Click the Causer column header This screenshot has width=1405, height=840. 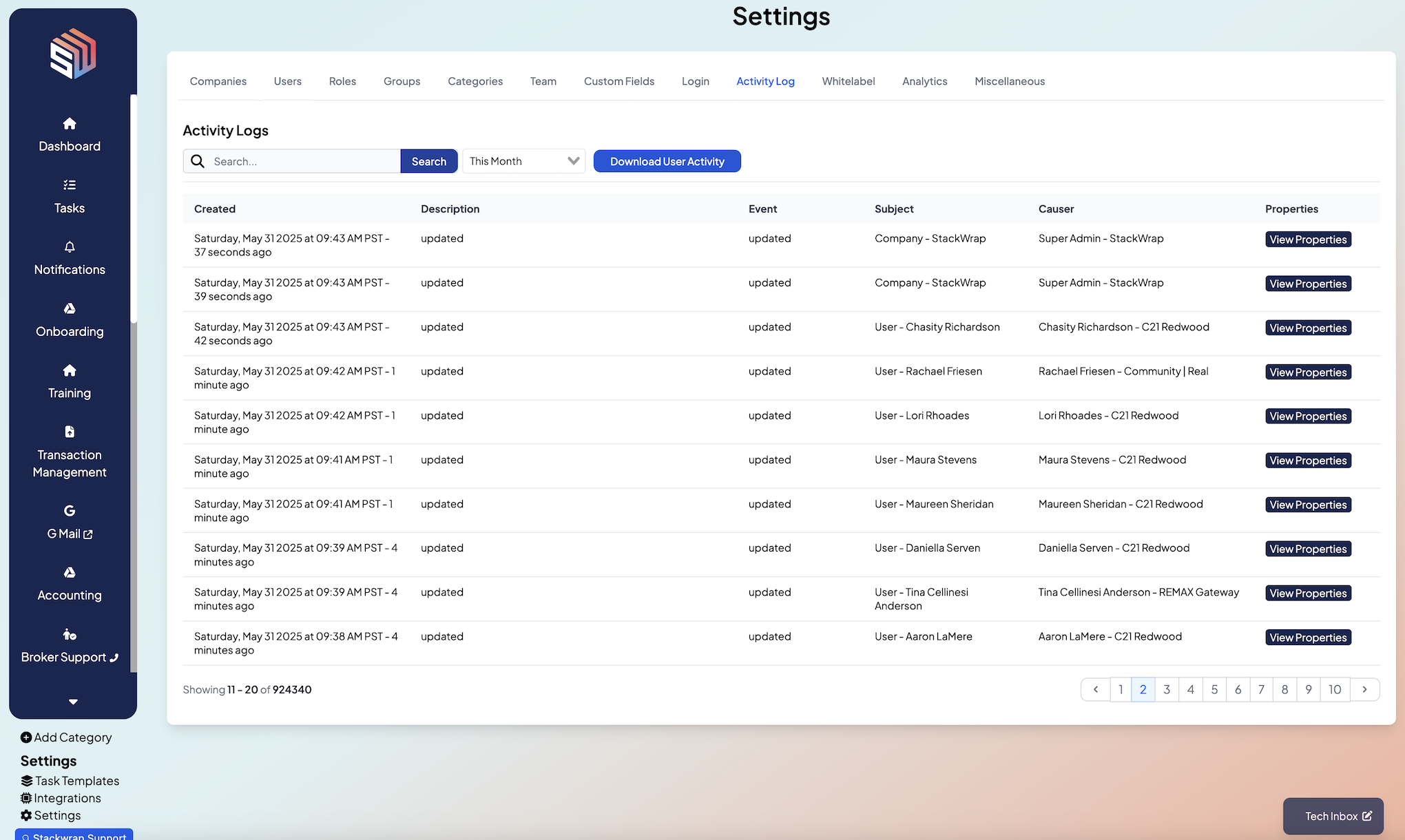tap(1056, 209)
